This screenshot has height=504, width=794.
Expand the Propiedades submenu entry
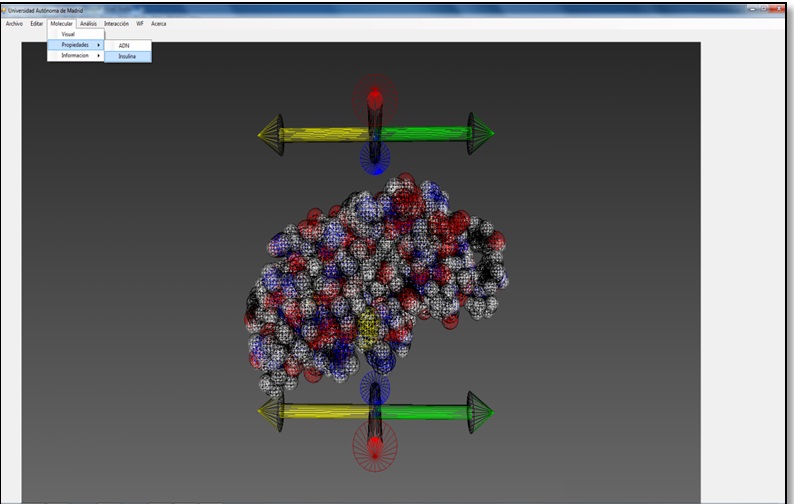76,45
